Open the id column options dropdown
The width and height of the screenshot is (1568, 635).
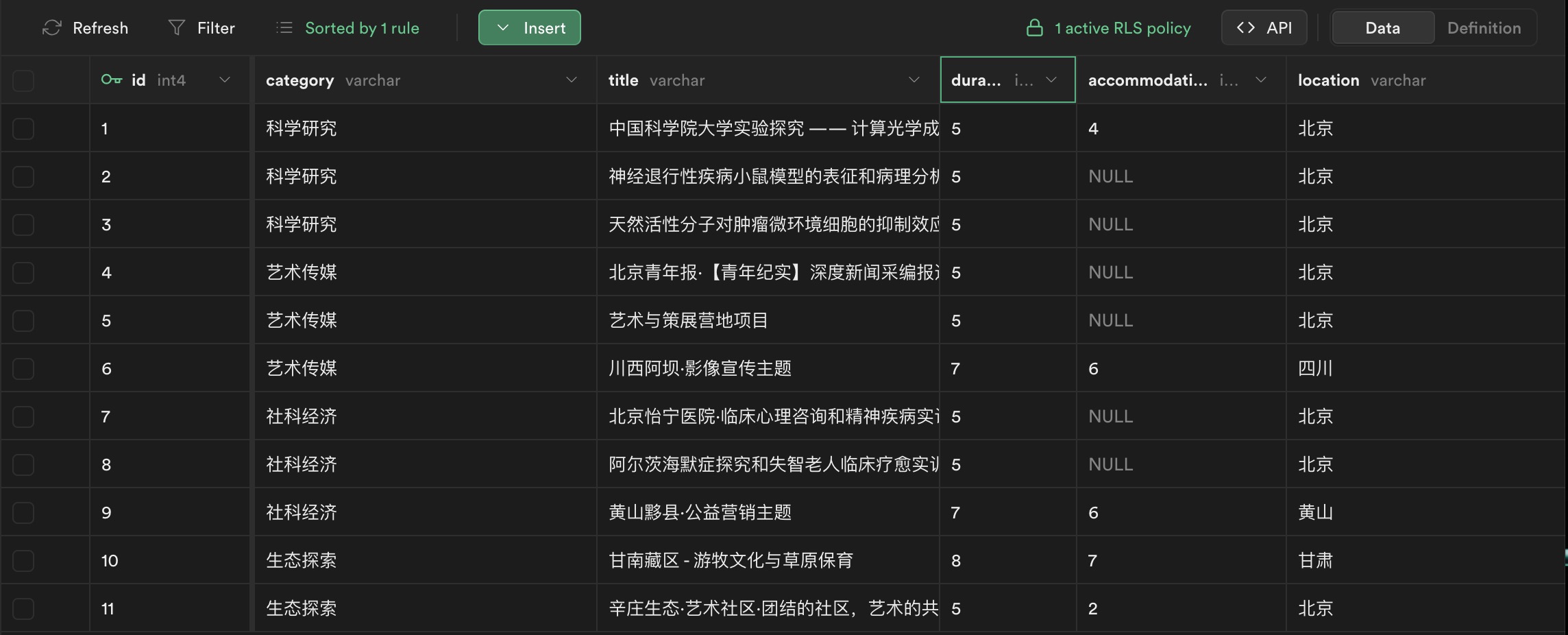coord(225,80)
